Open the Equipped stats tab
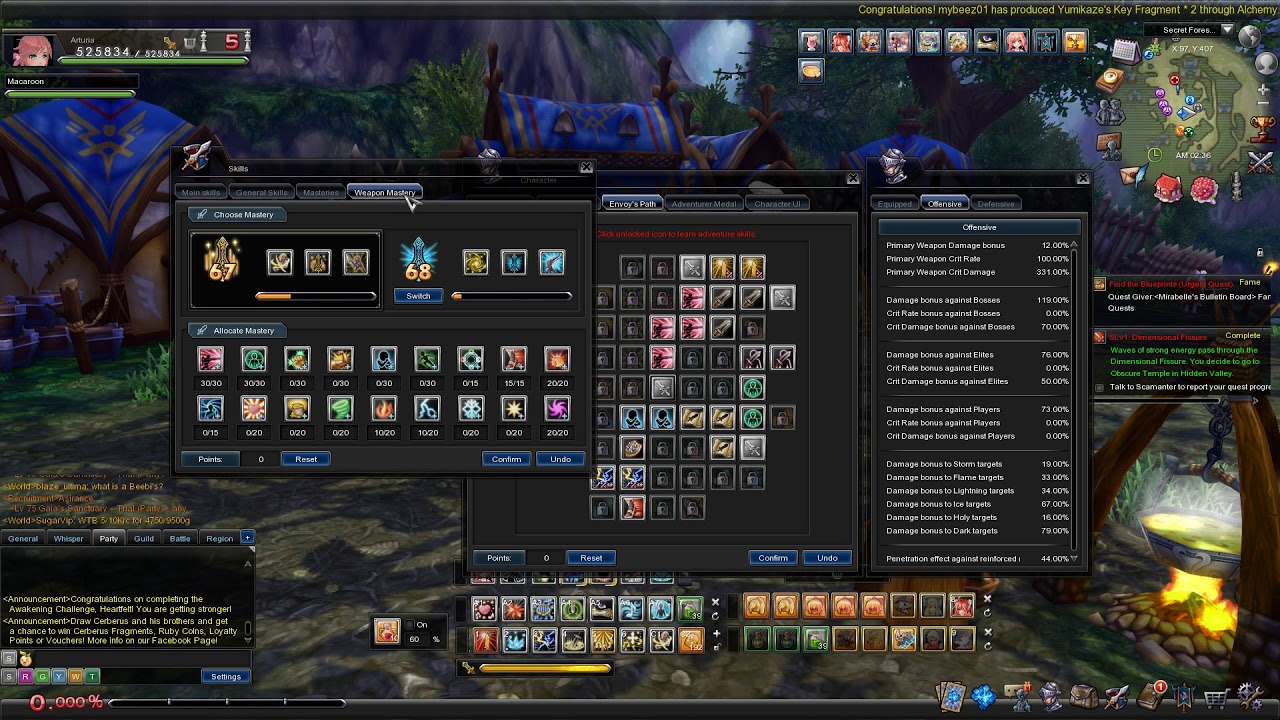1280x720 pixels. 895,204
